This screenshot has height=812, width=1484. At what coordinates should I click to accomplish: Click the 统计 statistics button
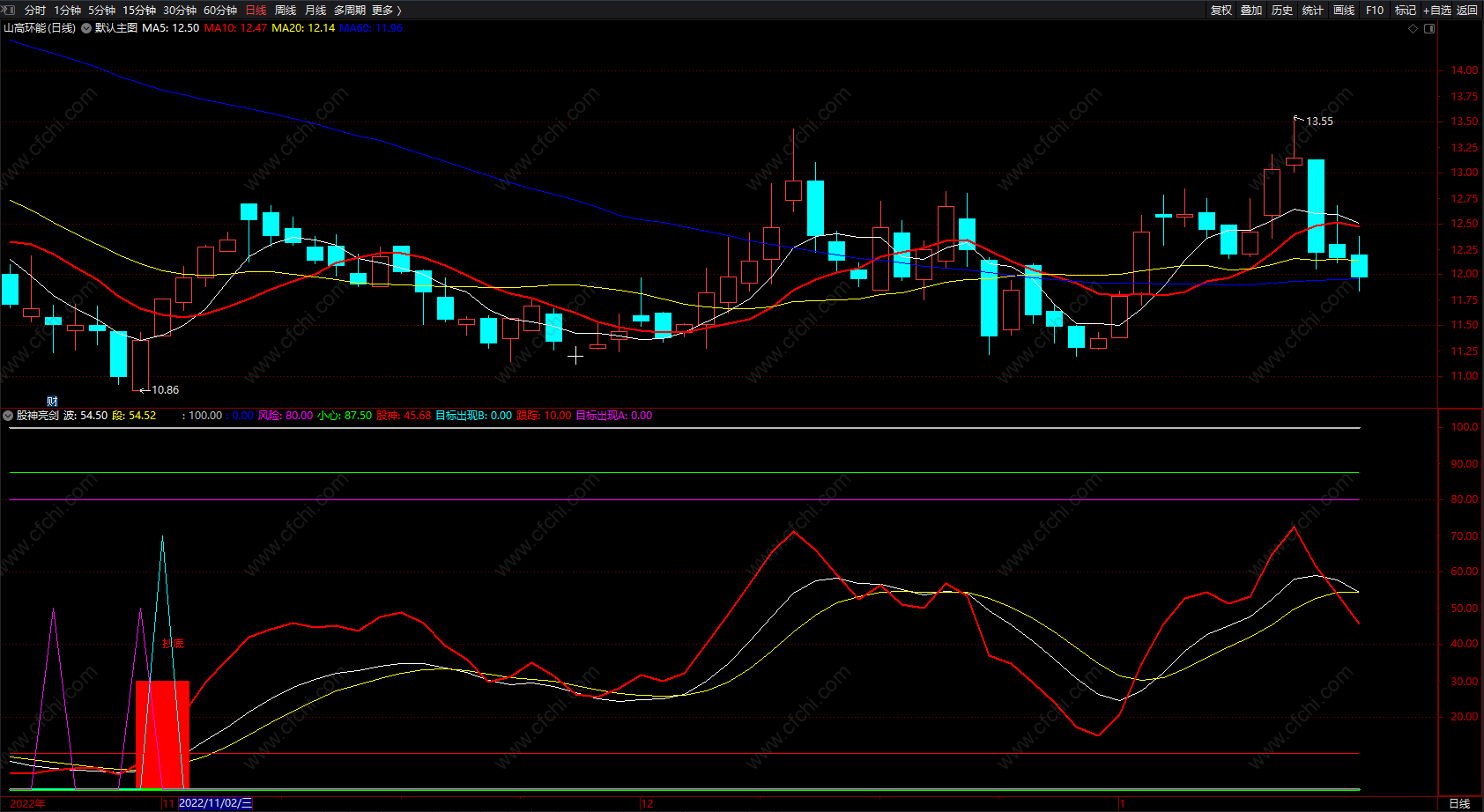click(1313, 11)
